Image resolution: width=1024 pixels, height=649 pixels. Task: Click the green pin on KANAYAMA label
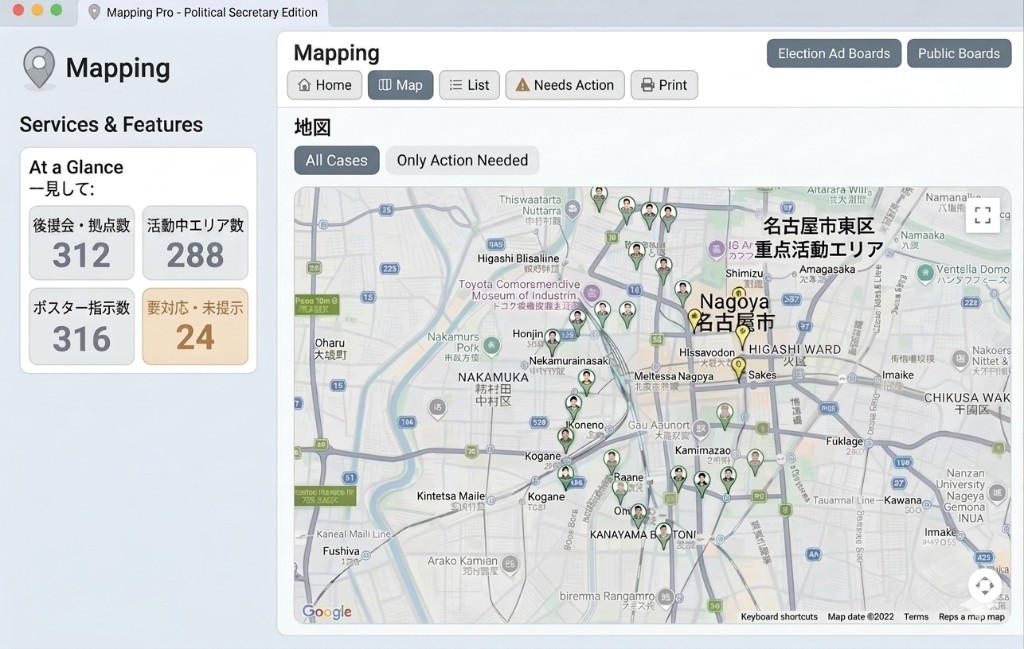(664, 534)
